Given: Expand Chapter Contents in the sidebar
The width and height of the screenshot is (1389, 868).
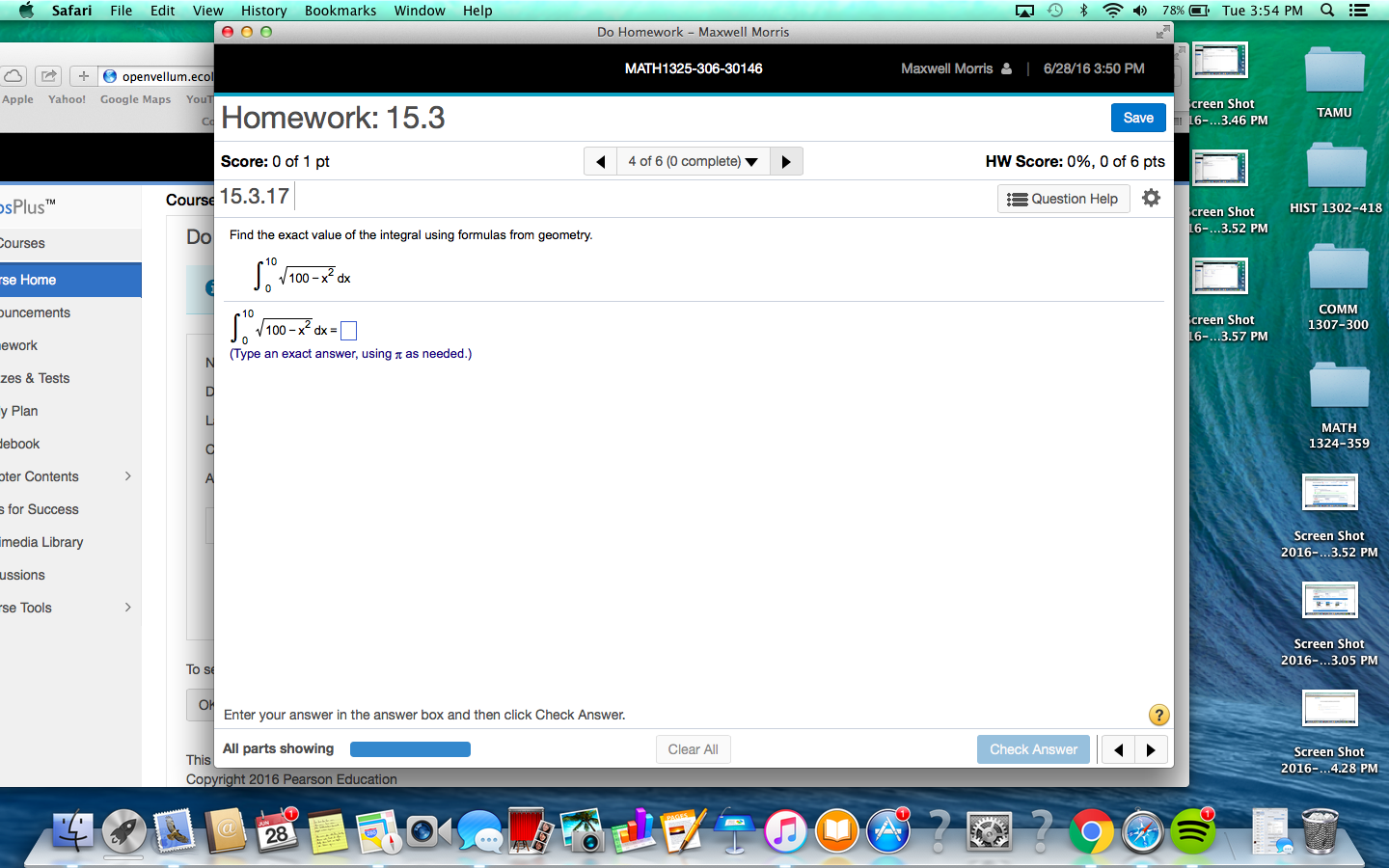Looking at the screenshot, I should coord(126,476).
